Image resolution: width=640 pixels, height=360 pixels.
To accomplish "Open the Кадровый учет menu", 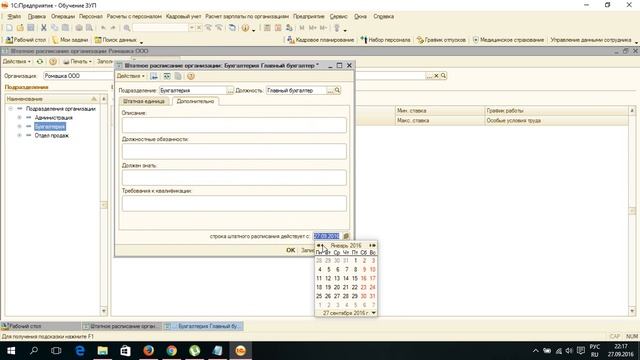I will point(183,16).
